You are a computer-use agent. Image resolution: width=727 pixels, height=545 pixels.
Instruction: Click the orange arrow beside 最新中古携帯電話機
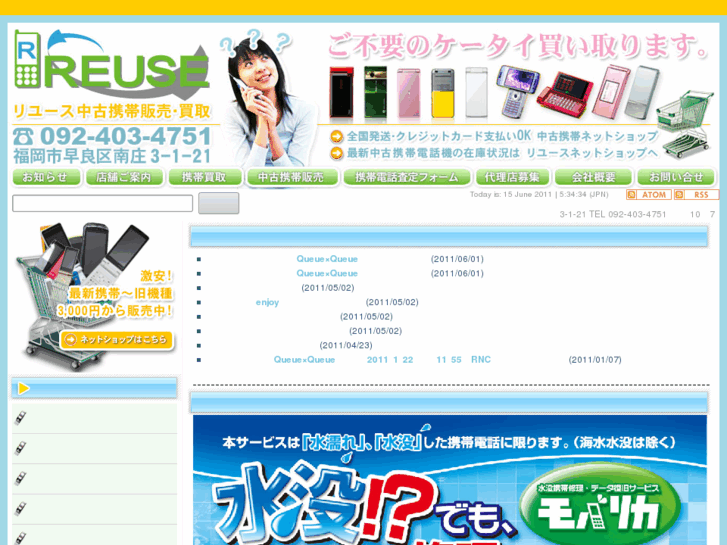(337, 154)
